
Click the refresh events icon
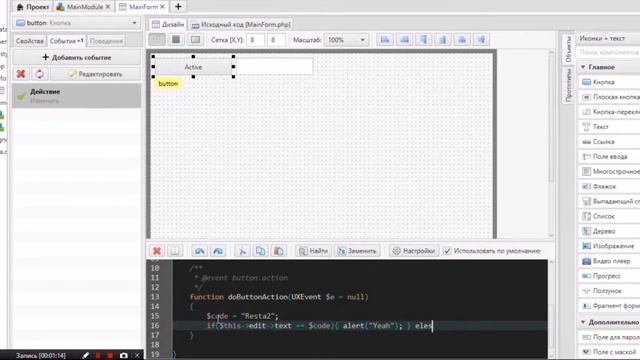coord(40,74)
